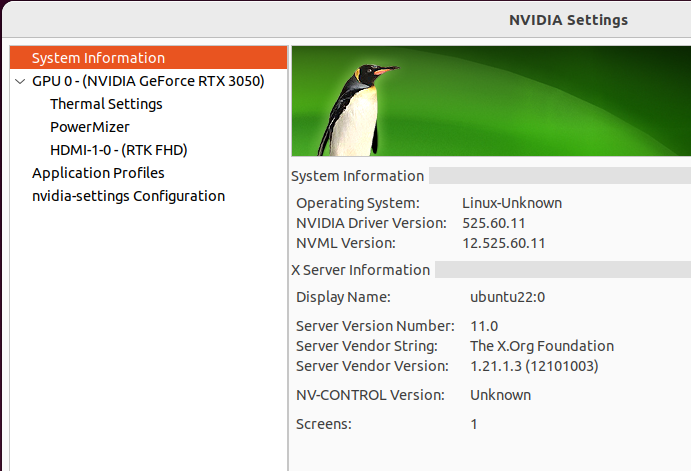
Task: Click the NVIDIA Settings window title
Action: (568, 20)
